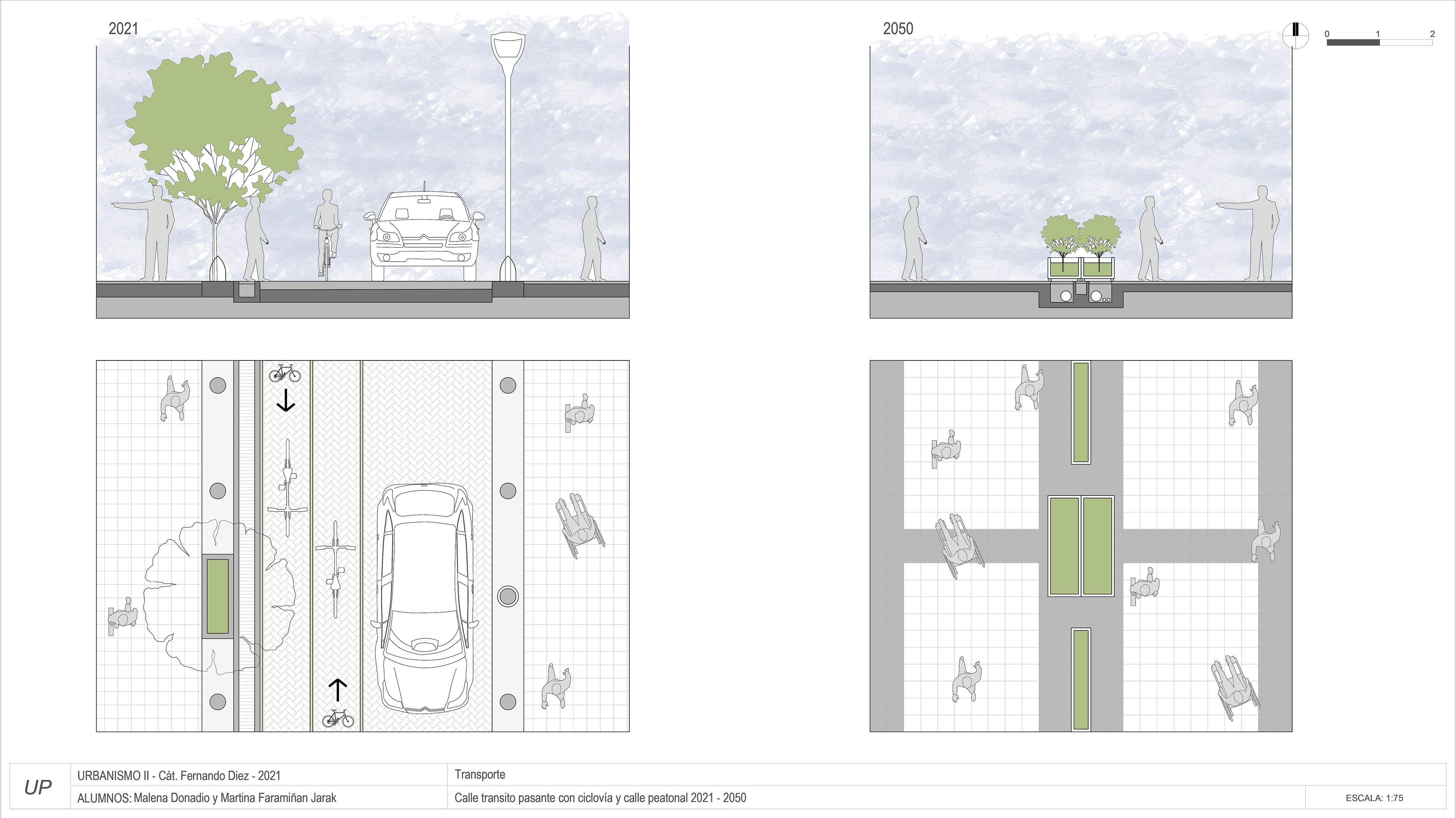Viewport: 1456px width, 818px height.
Task: Click the wheelchair user in 2021 plan
Action: (x=581, y=526)
